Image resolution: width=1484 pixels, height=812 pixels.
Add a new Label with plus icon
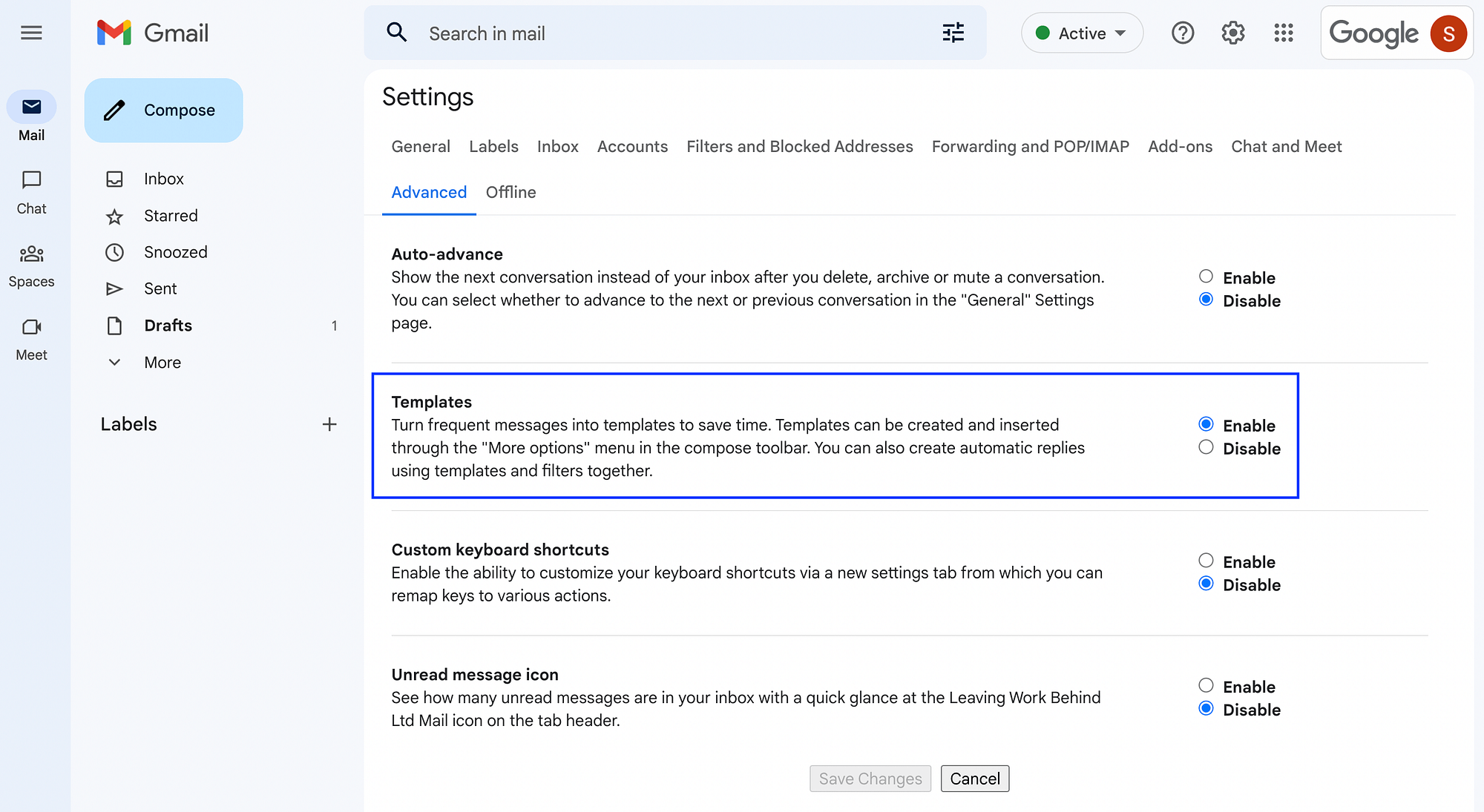(x=328, y=424)
